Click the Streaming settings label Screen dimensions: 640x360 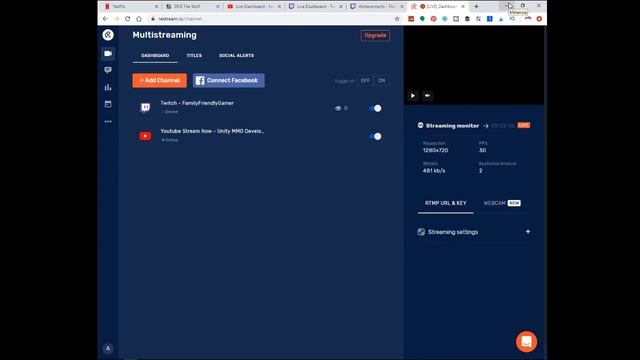click(453, 232)
